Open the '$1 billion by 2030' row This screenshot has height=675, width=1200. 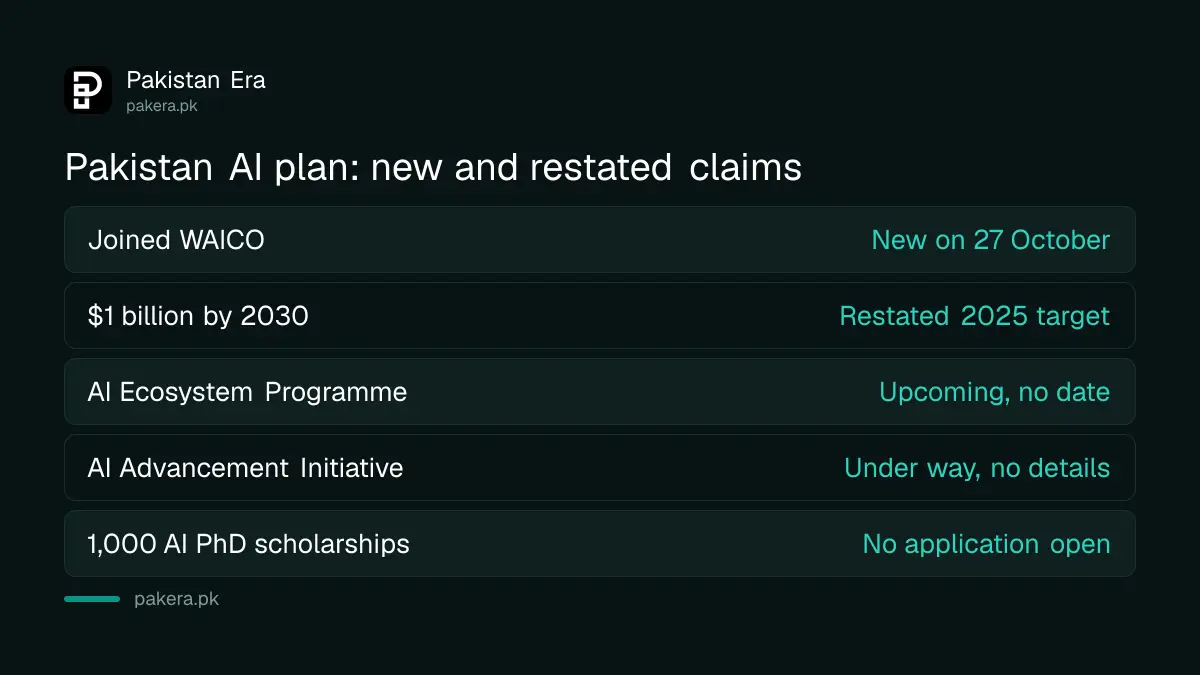click(600, 316)
